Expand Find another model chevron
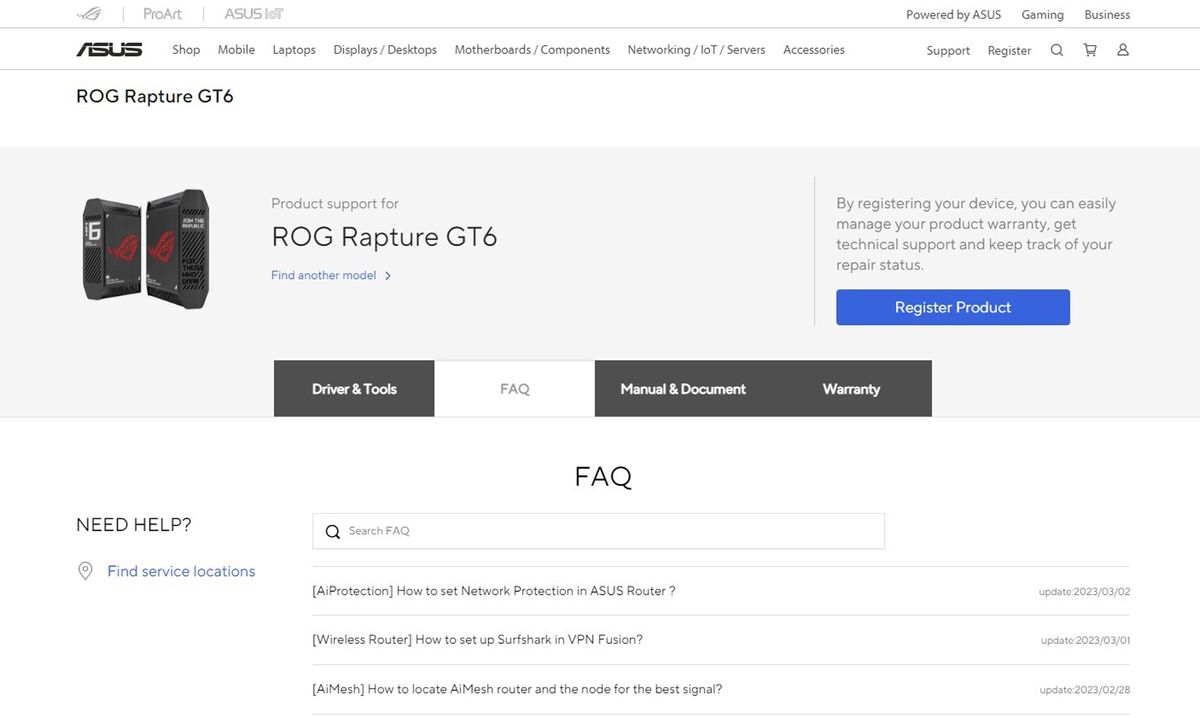 point(388,274)
